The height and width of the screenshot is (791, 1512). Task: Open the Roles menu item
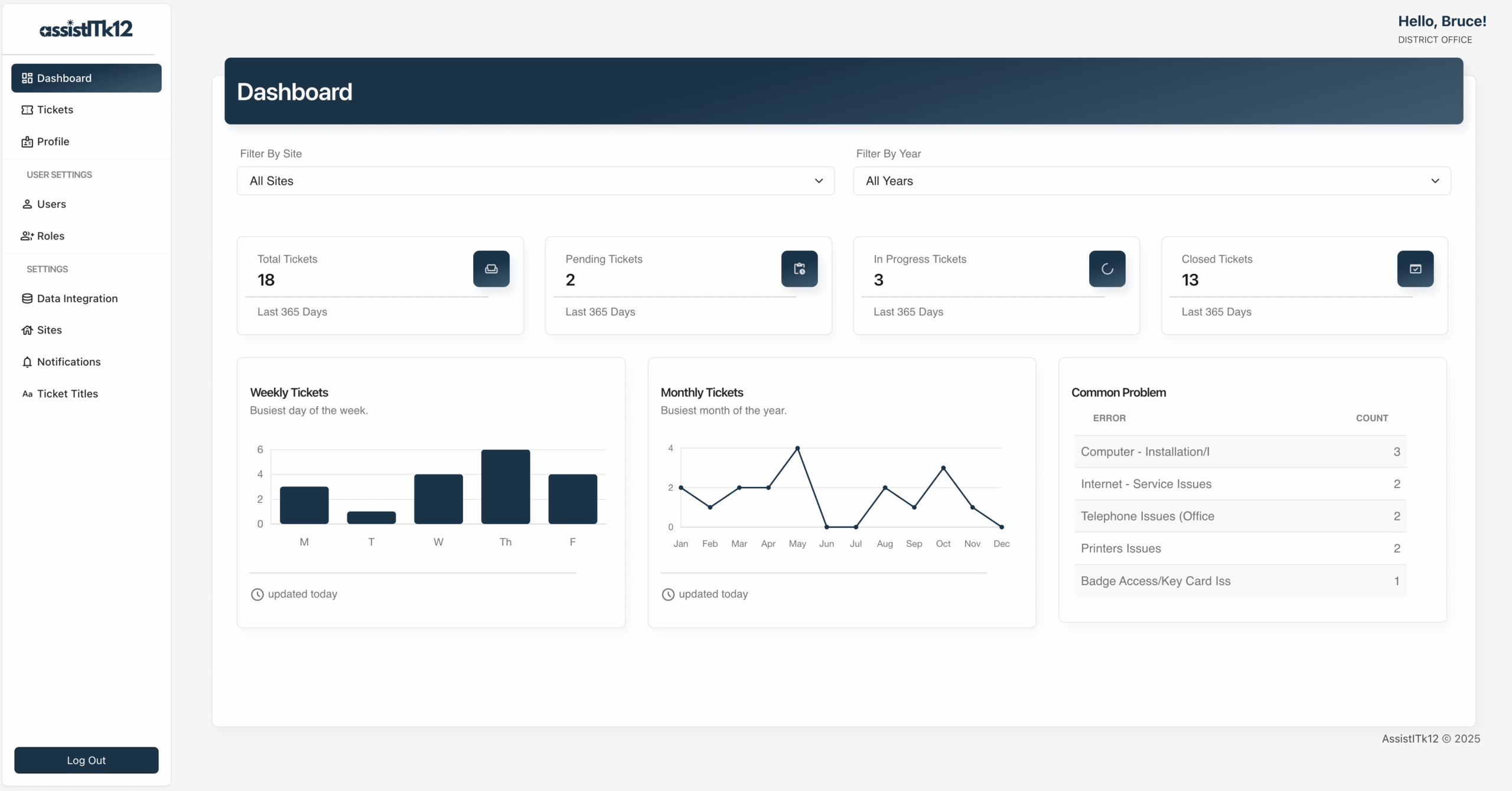(x=51, y=236)
